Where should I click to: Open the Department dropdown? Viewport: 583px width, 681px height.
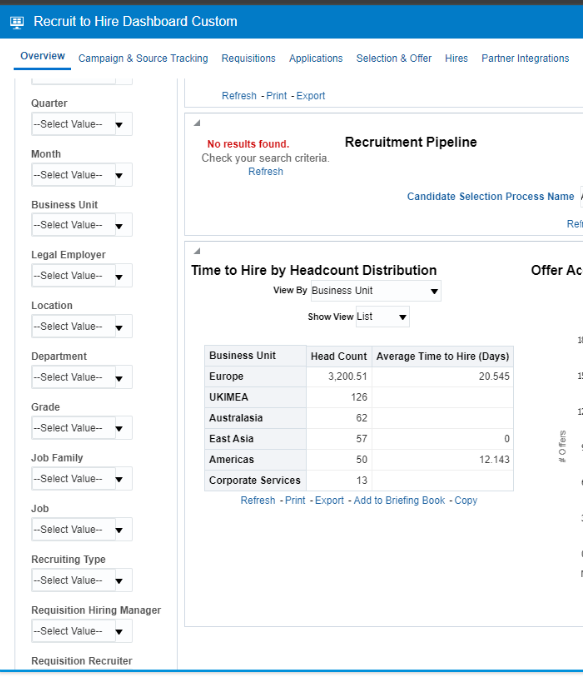[x=82, y=377]
